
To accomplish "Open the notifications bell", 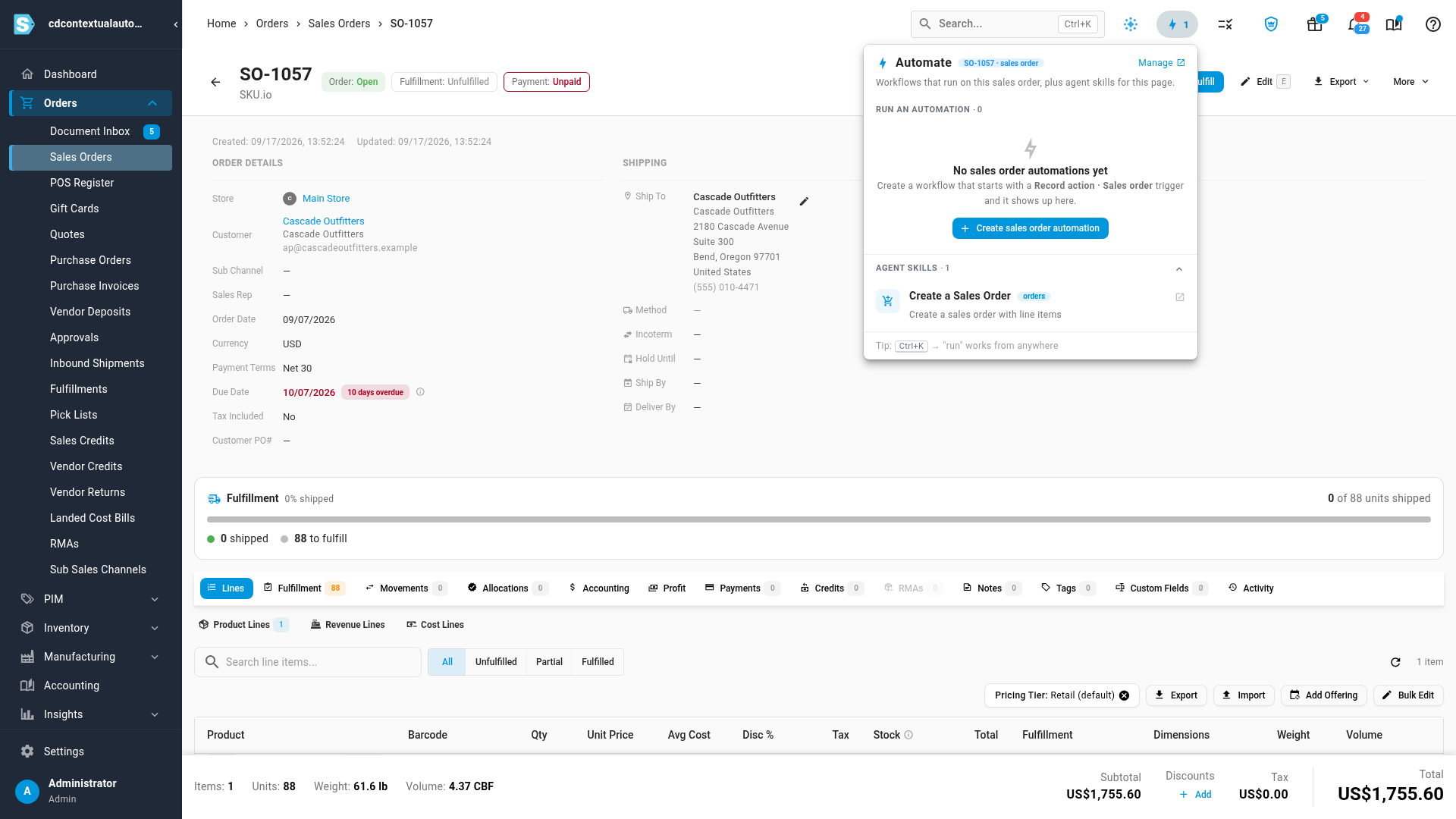I will (1354, 24).
